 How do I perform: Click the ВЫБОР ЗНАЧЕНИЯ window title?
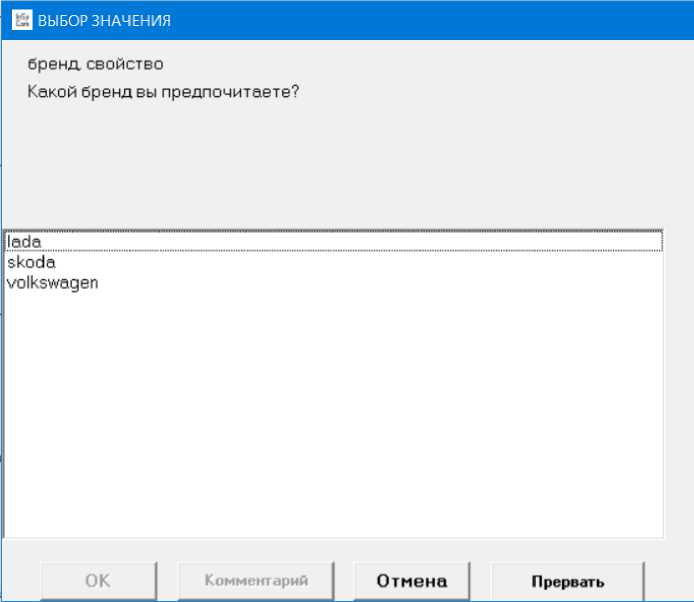pyautogui.click(x=104, y=21)
